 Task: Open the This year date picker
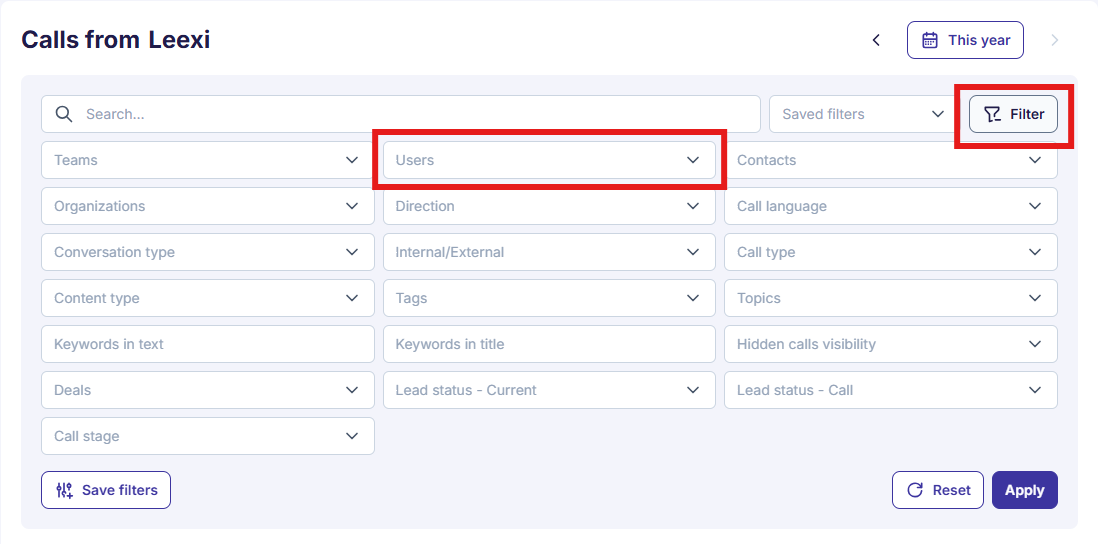[x=965, y=40]
